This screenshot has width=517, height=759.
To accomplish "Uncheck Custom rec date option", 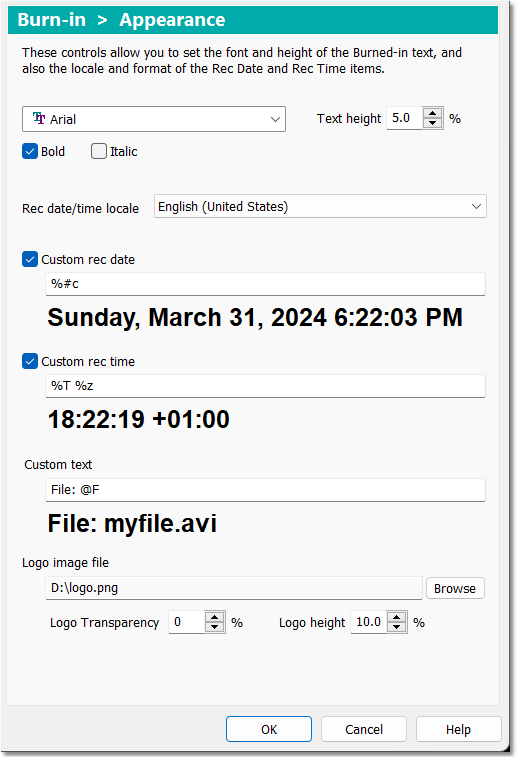I will coord(30,259).
